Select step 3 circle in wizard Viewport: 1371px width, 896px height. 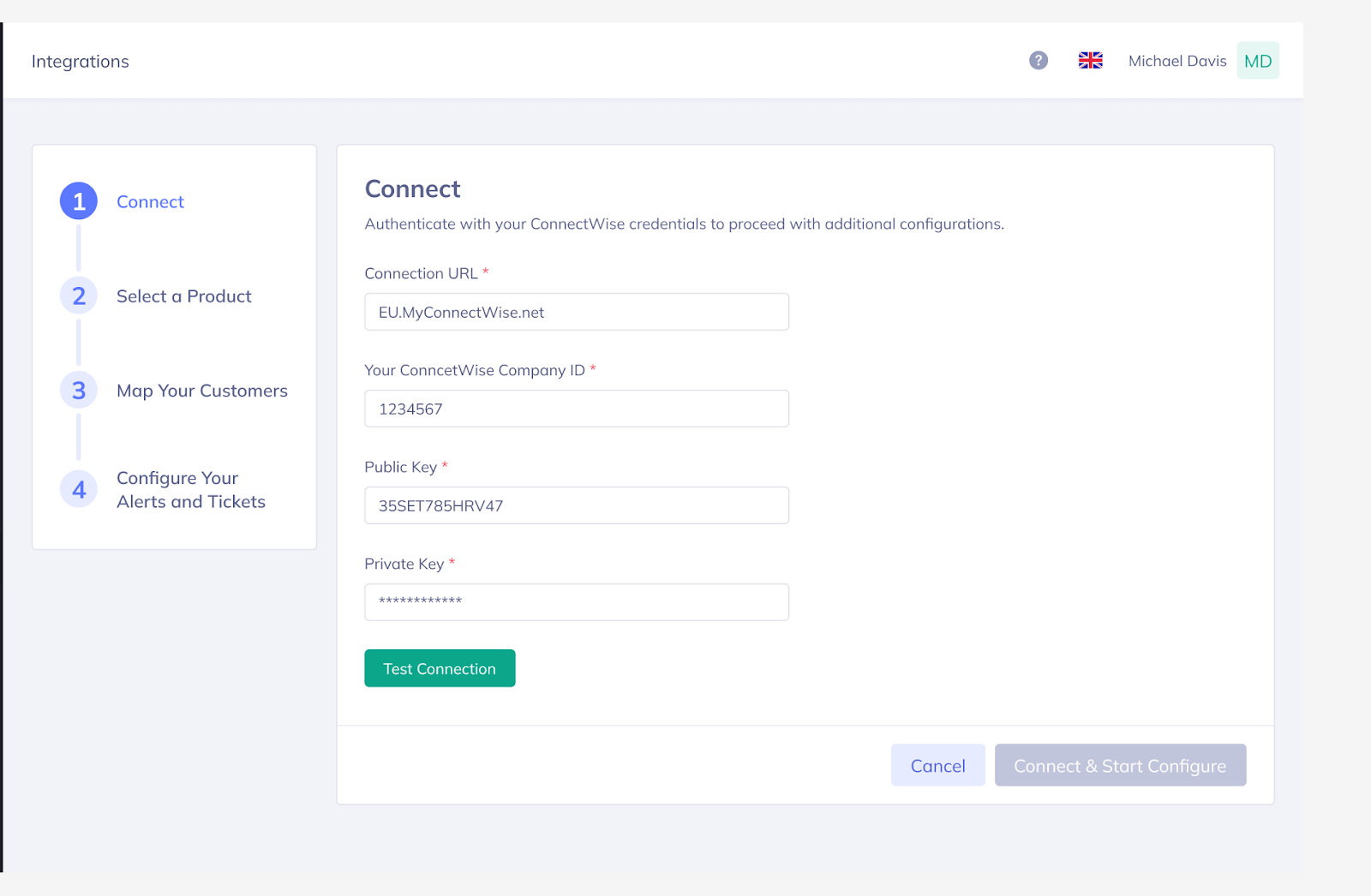point(79,391)
